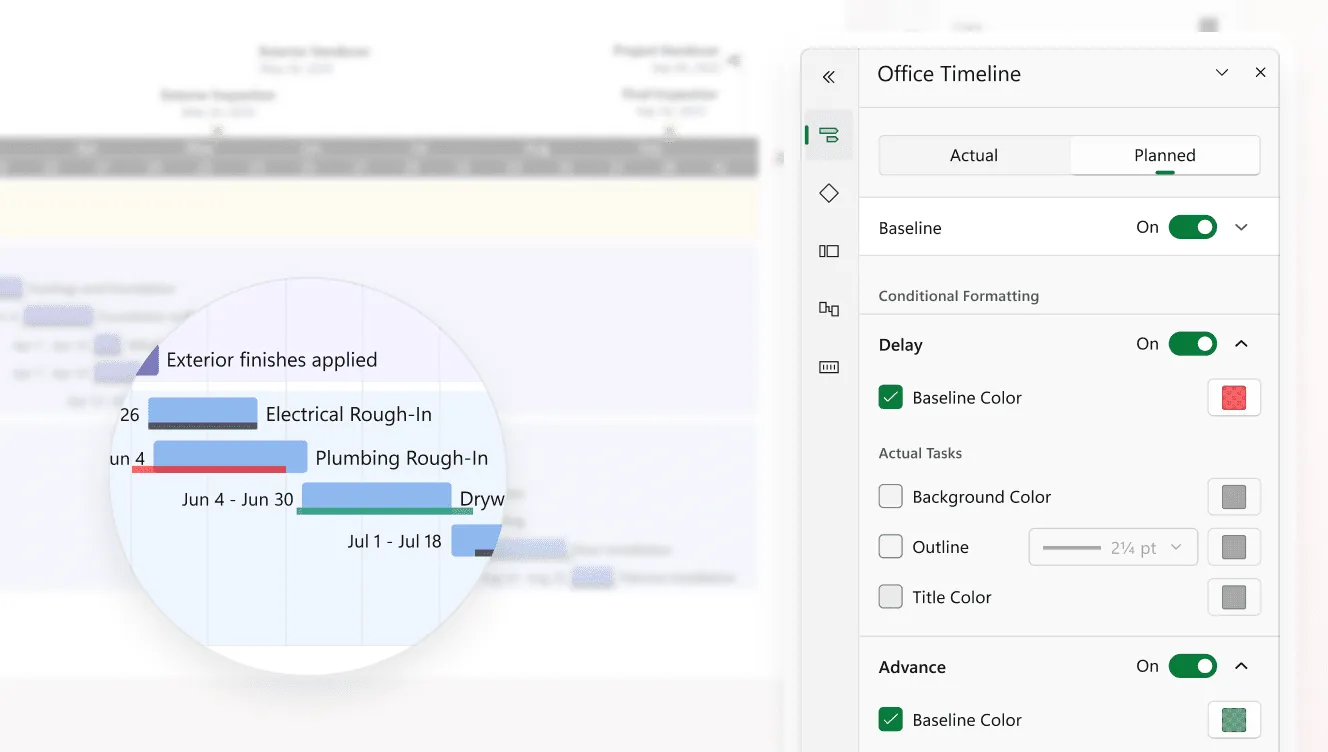Collapse the Delay section chevron
The width and height of the screenshot is (1328, 752).
point(1241,344)
